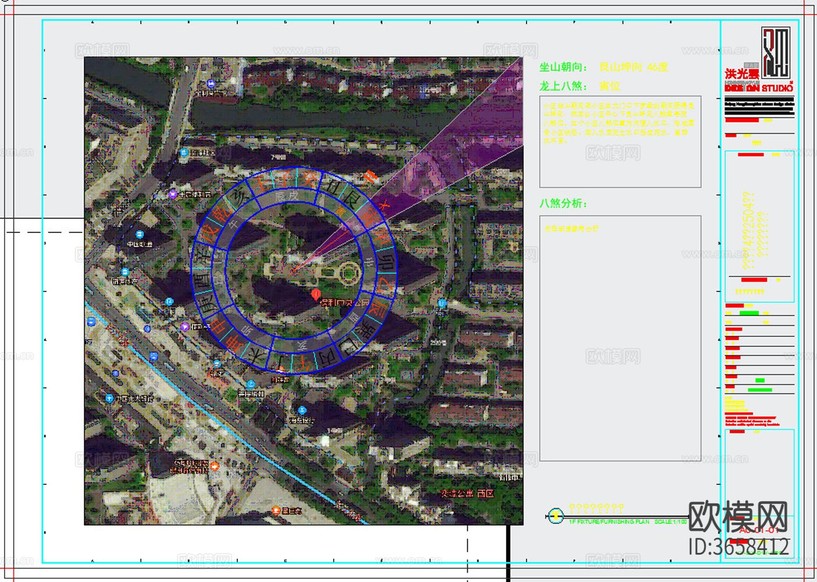Image resolution: width=817 pixels, height=582 pixels.
Task: Click the red location pin on the map
Action: tap(315, 295)
